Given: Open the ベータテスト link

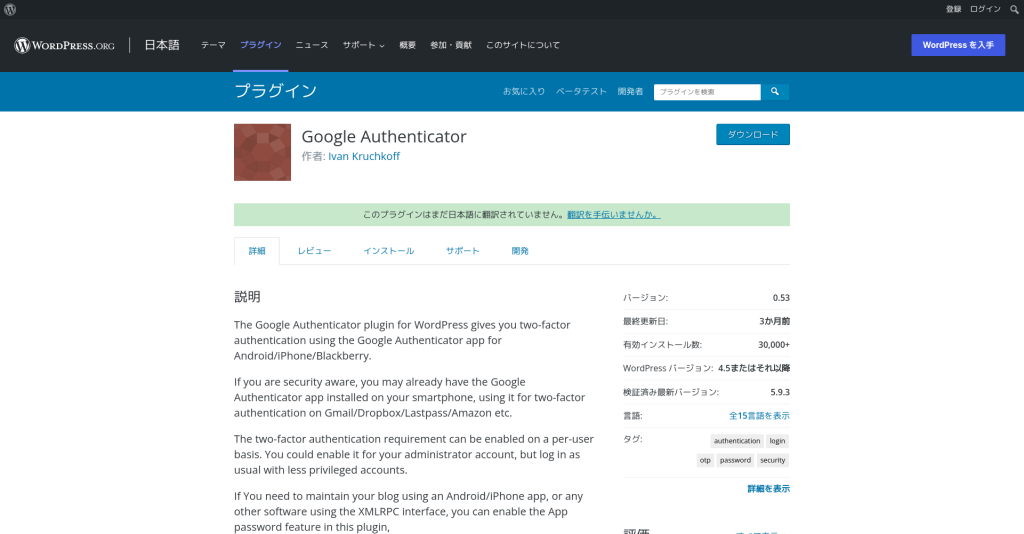Looking at the screenshot, I should coord(581,91).
